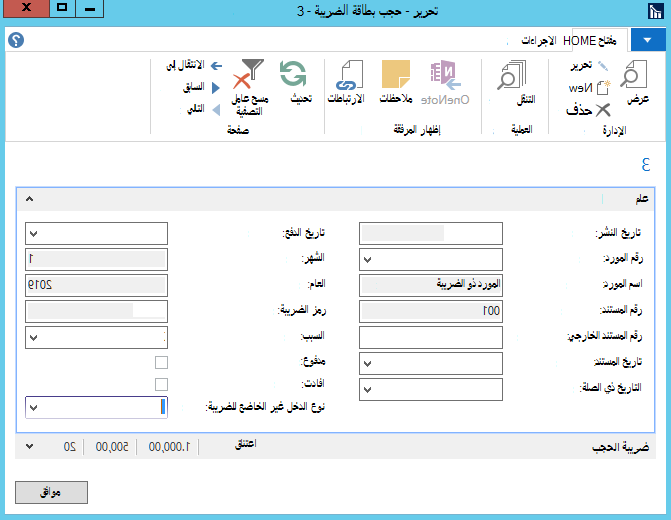The width and height of the screenshot is (671, 520).
Task: Toggle the أفادت checkbox
Action: pyautogui.click(x=161, y=384)
